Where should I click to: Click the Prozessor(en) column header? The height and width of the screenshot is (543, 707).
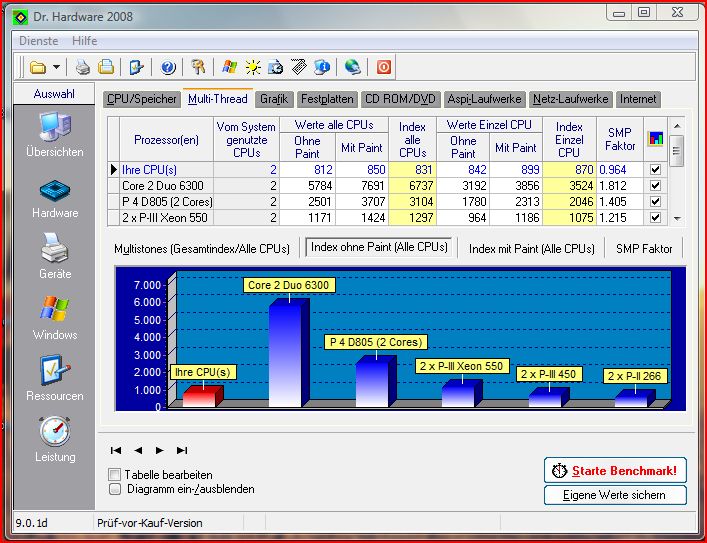(x=166, y=139)
